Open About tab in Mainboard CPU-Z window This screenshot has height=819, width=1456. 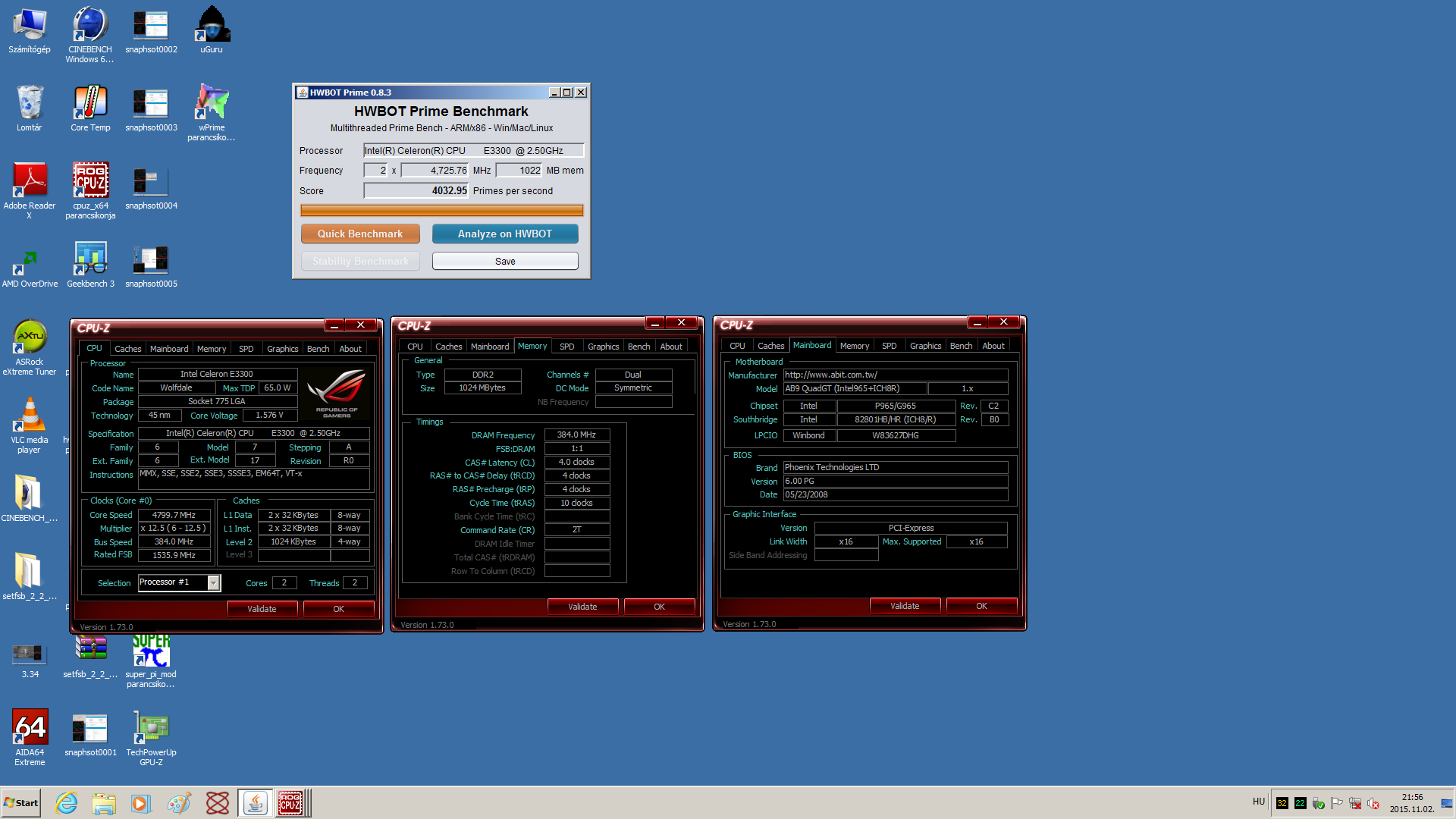tap(993, 346)
